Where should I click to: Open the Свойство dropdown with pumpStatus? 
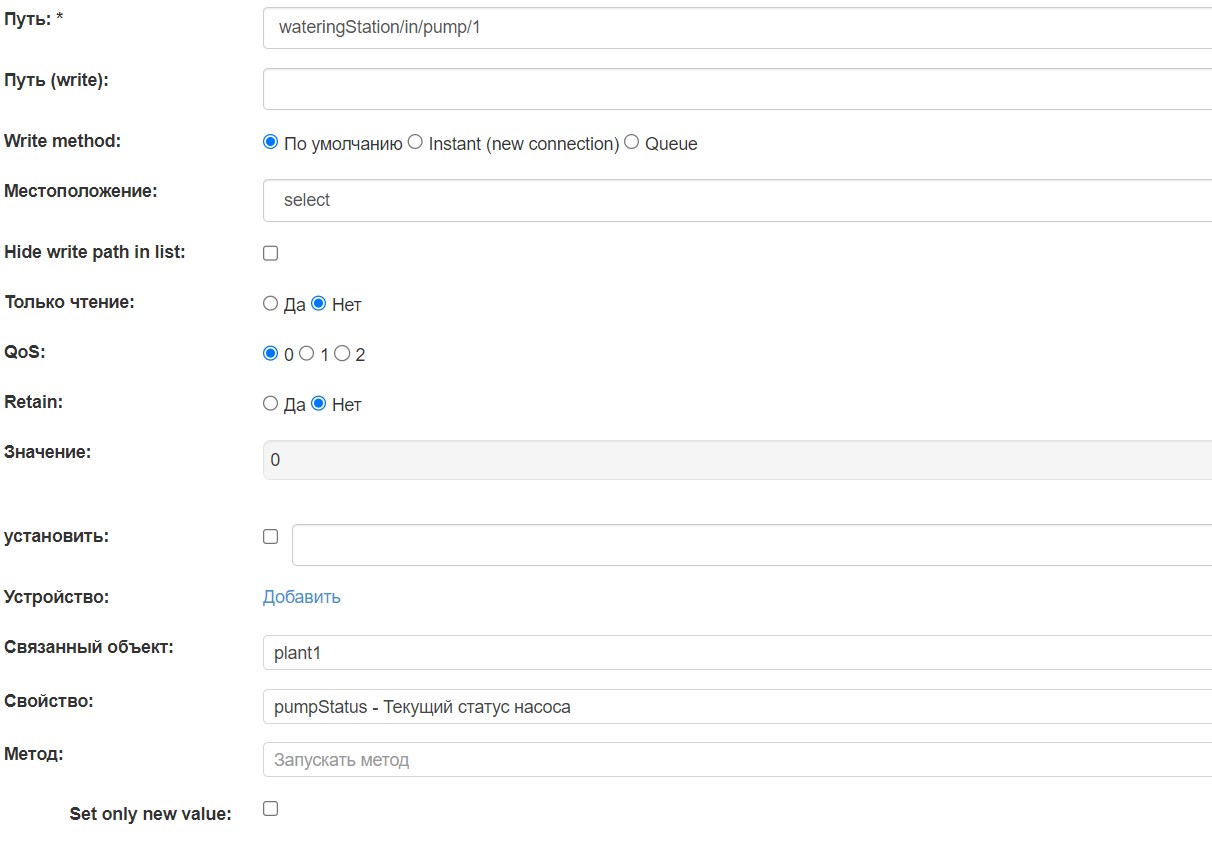600,706
